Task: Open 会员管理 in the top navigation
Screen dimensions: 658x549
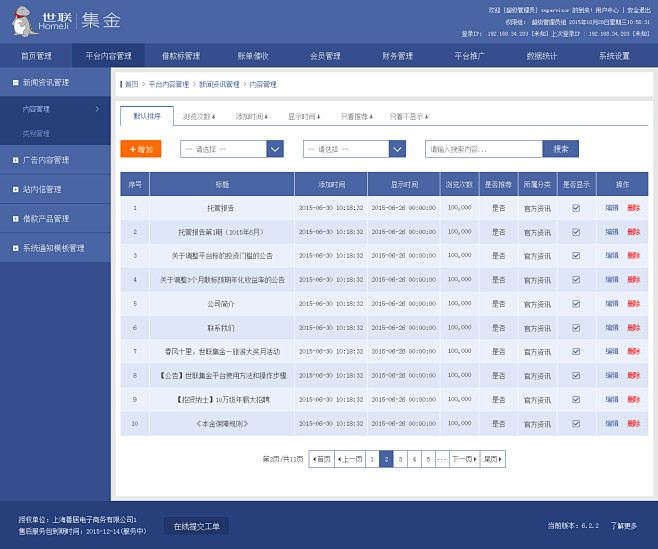Action: click(325, 55)
